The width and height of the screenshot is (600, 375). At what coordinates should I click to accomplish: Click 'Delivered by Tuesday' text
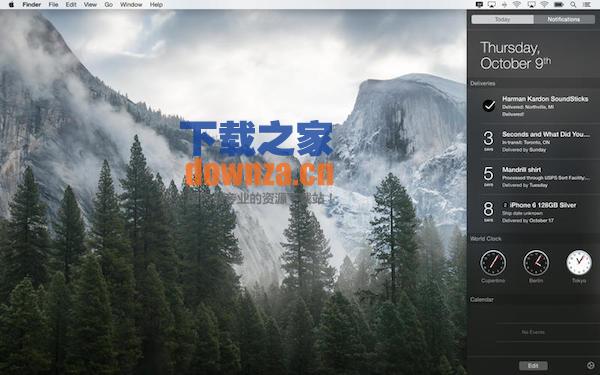click(x=525, y=185)
